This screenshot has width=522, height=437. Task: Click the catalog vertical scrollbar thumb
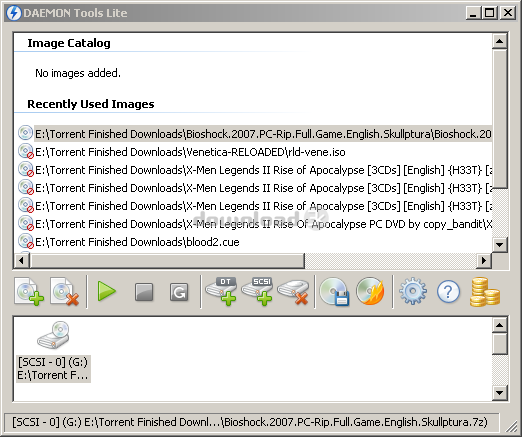coord(499,119)
